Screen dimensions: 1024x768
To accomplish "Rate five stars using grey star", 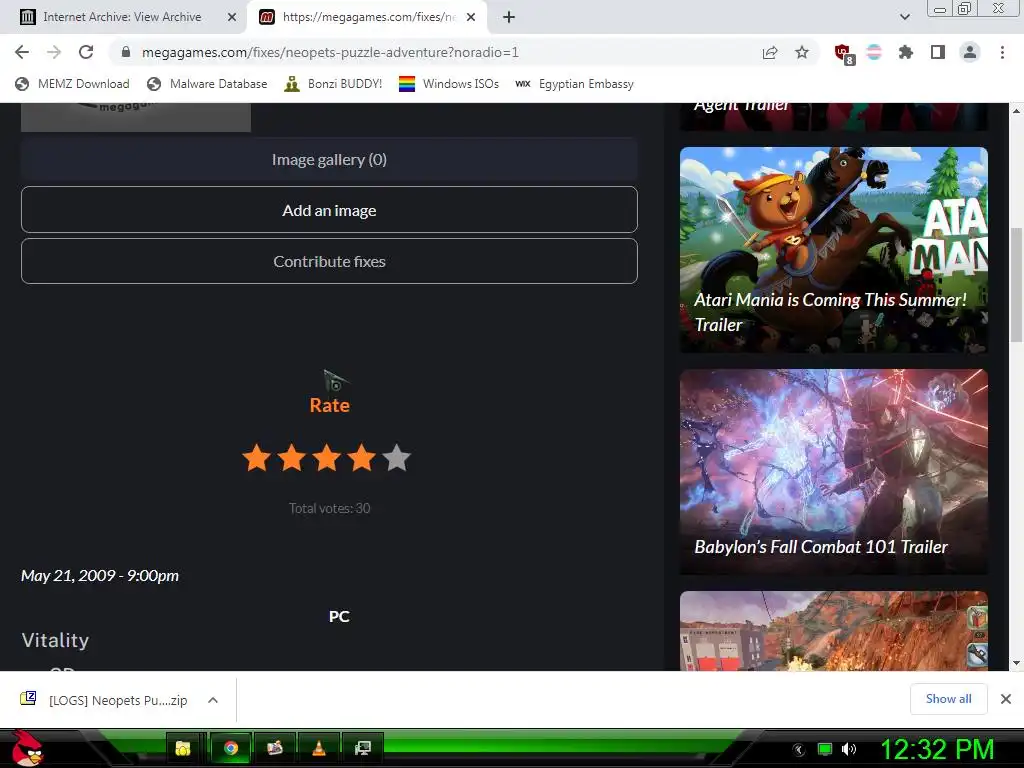I will (x=396, y=458).
